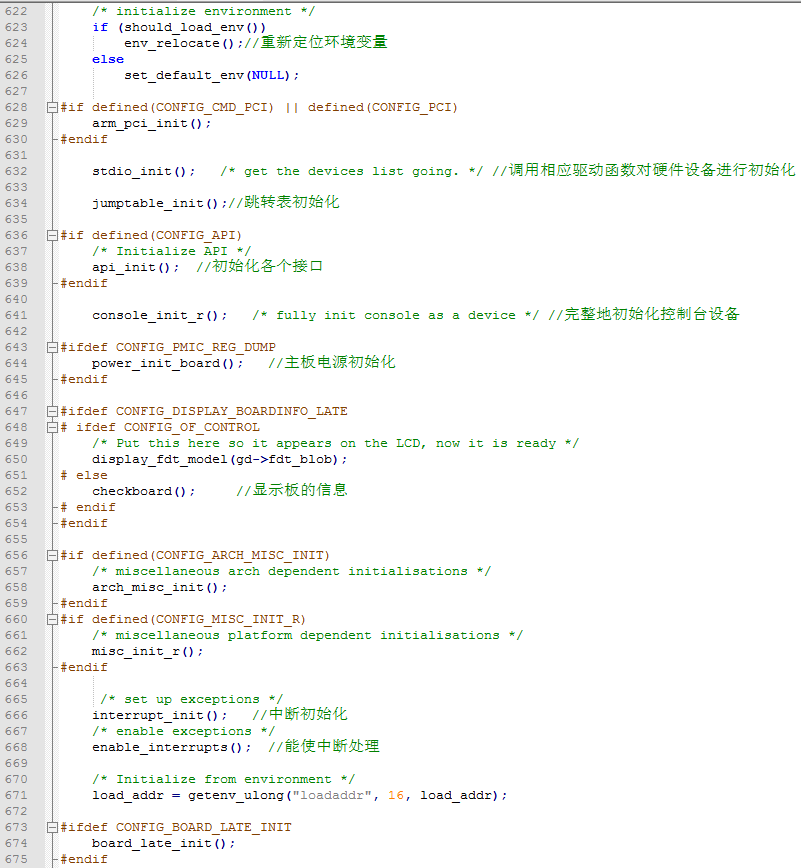Click the //显示板的信息 comment
This screenshot has height=868, width=801.
[x=291, y=490]
